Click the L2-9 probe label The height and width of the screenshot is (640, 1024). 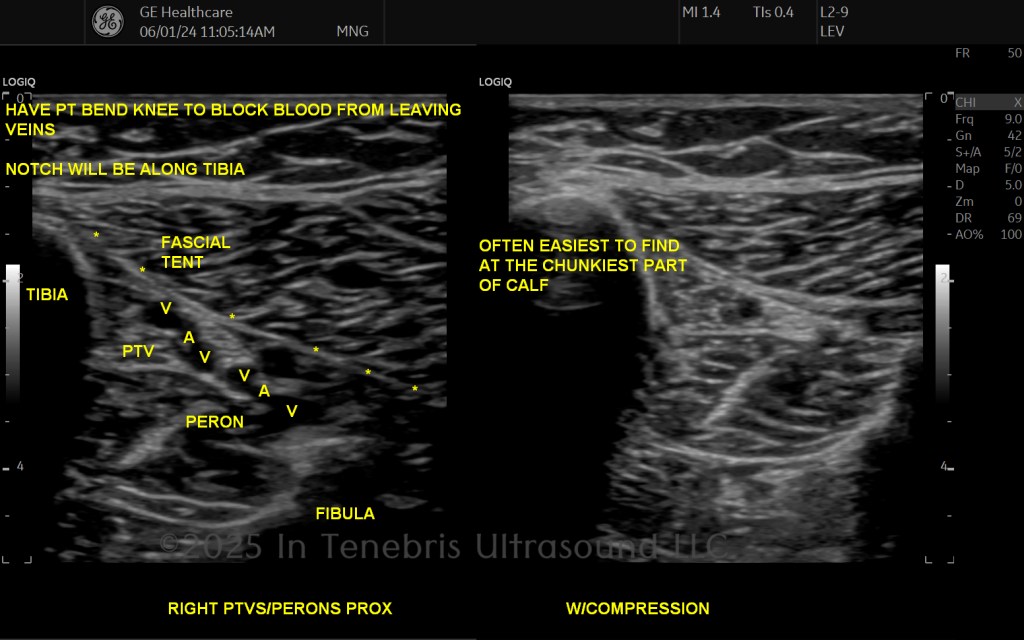click(x=834, y=12)
